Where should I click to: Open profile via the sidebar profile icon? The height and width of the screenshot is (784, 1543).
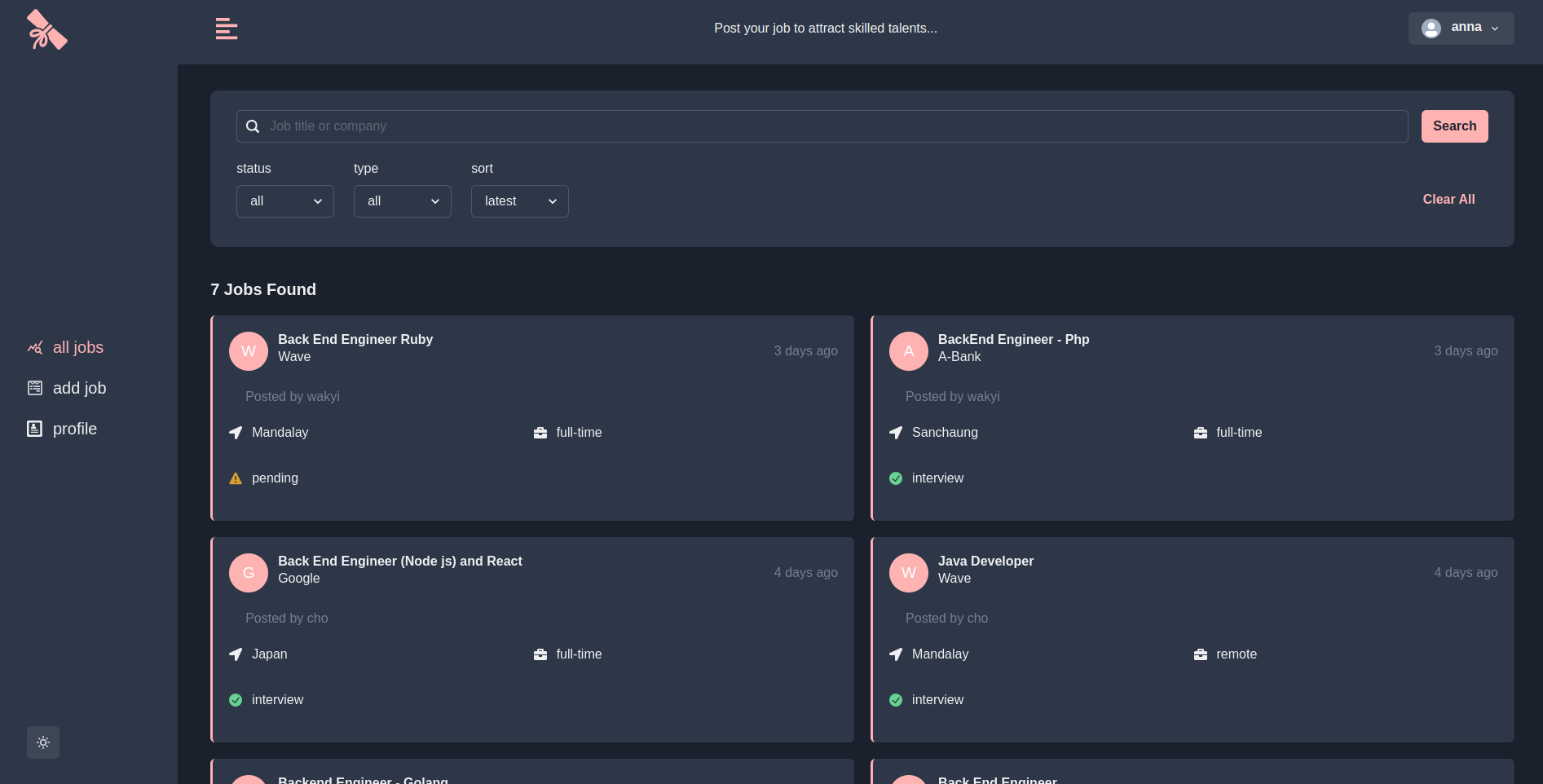coord(34,428)
